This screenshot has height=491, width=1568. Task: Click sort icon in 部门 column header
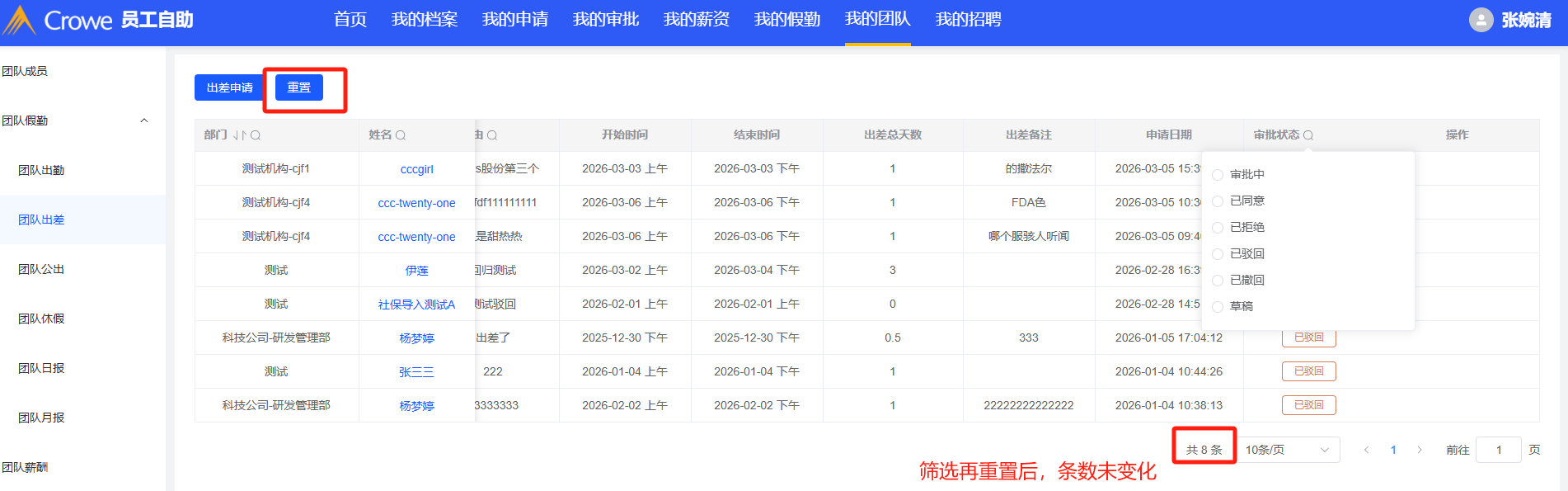pyautogui.click(x=240, y=135)
